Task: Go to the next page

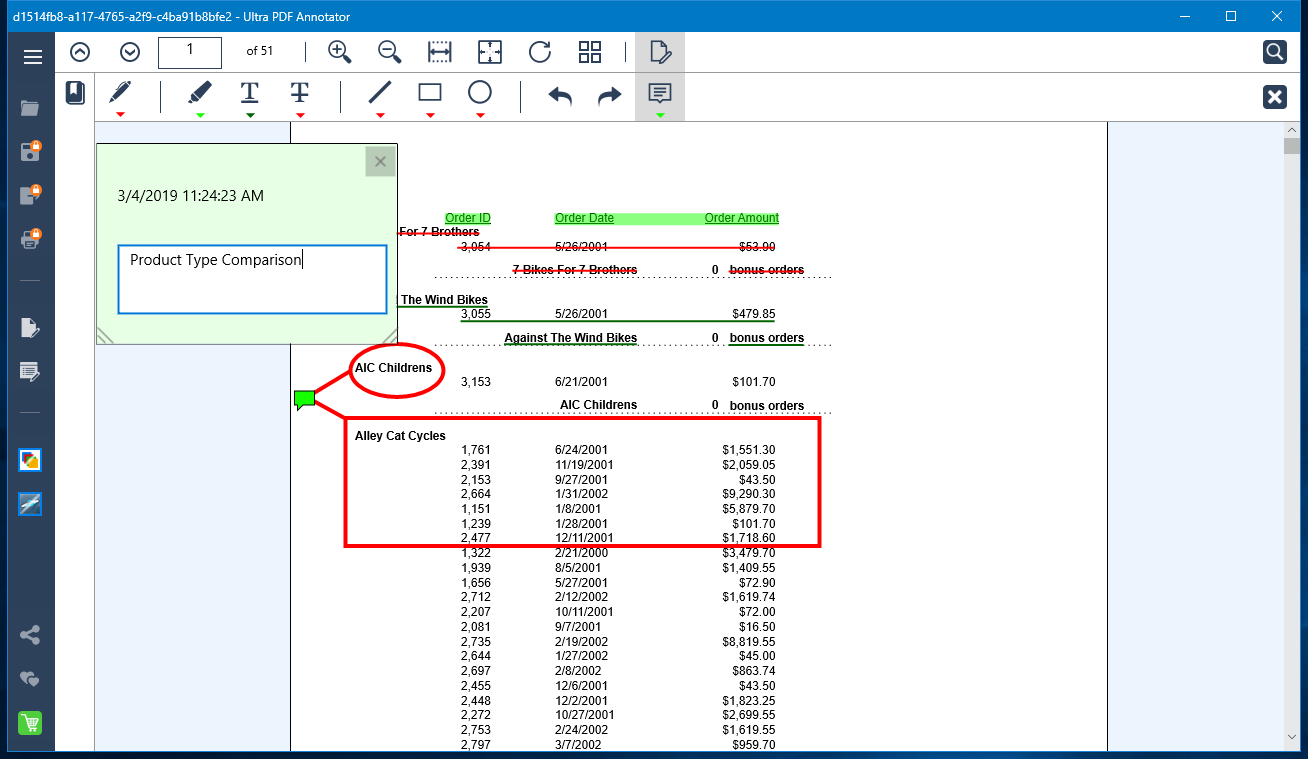Action: pos(130,52)
